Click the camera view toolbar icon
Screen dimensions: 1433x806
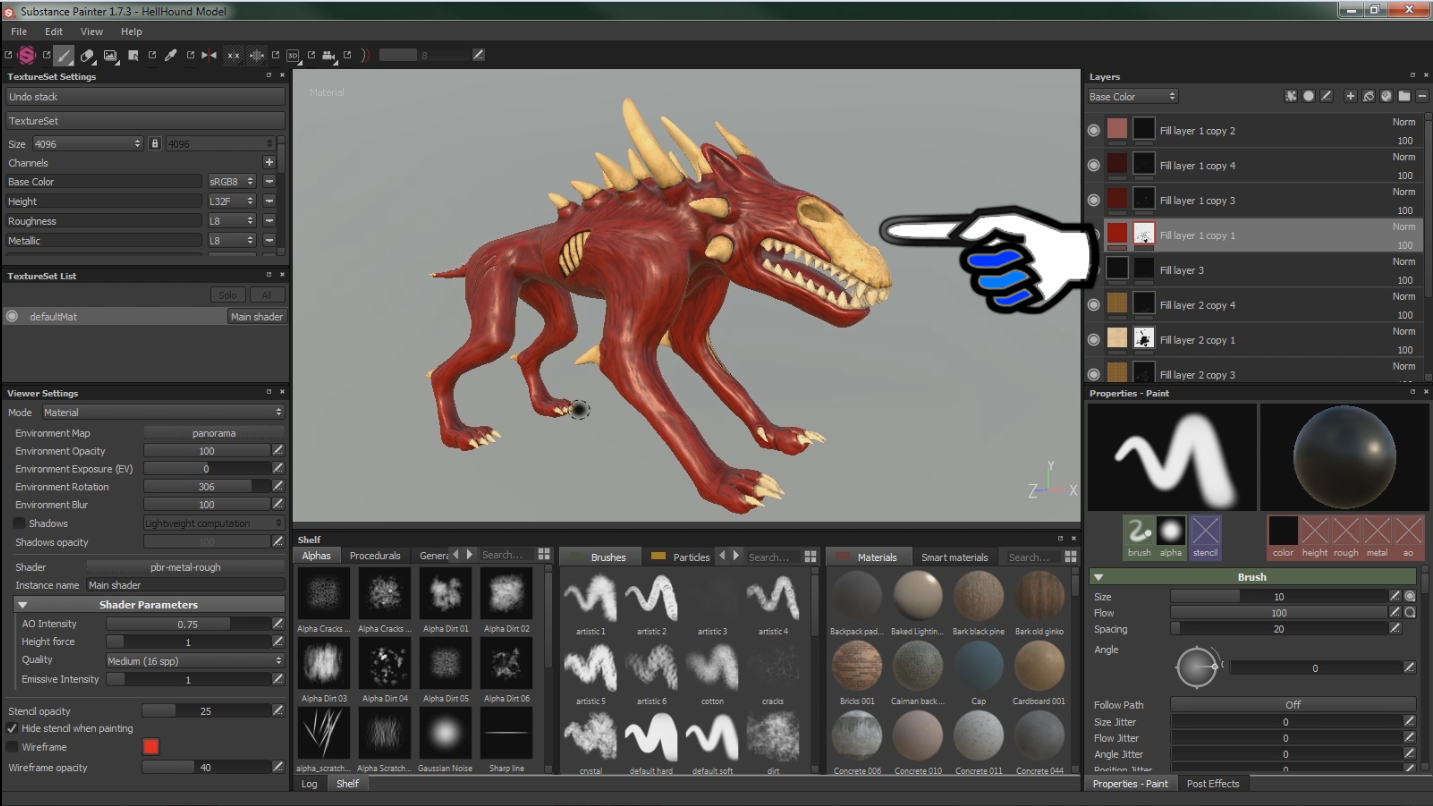pos(328,56)
